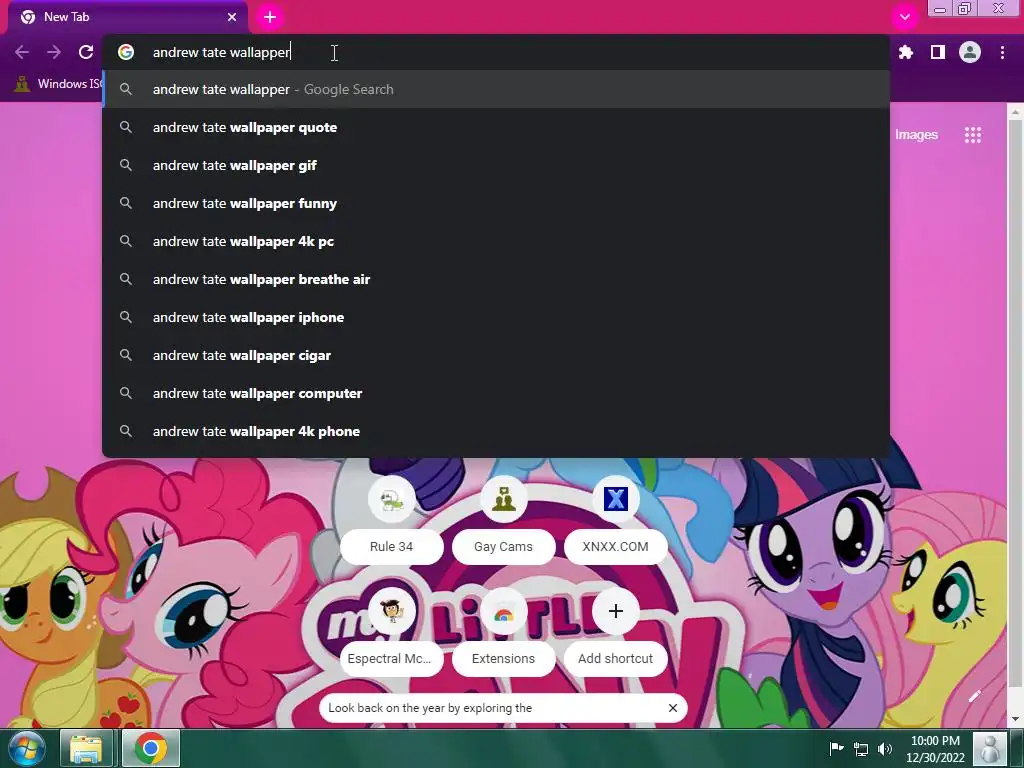Choose the 'andrew tate wallpaper gif' suggestion
Viewport: 1024px width, 768px height.
tap(496, 165)
